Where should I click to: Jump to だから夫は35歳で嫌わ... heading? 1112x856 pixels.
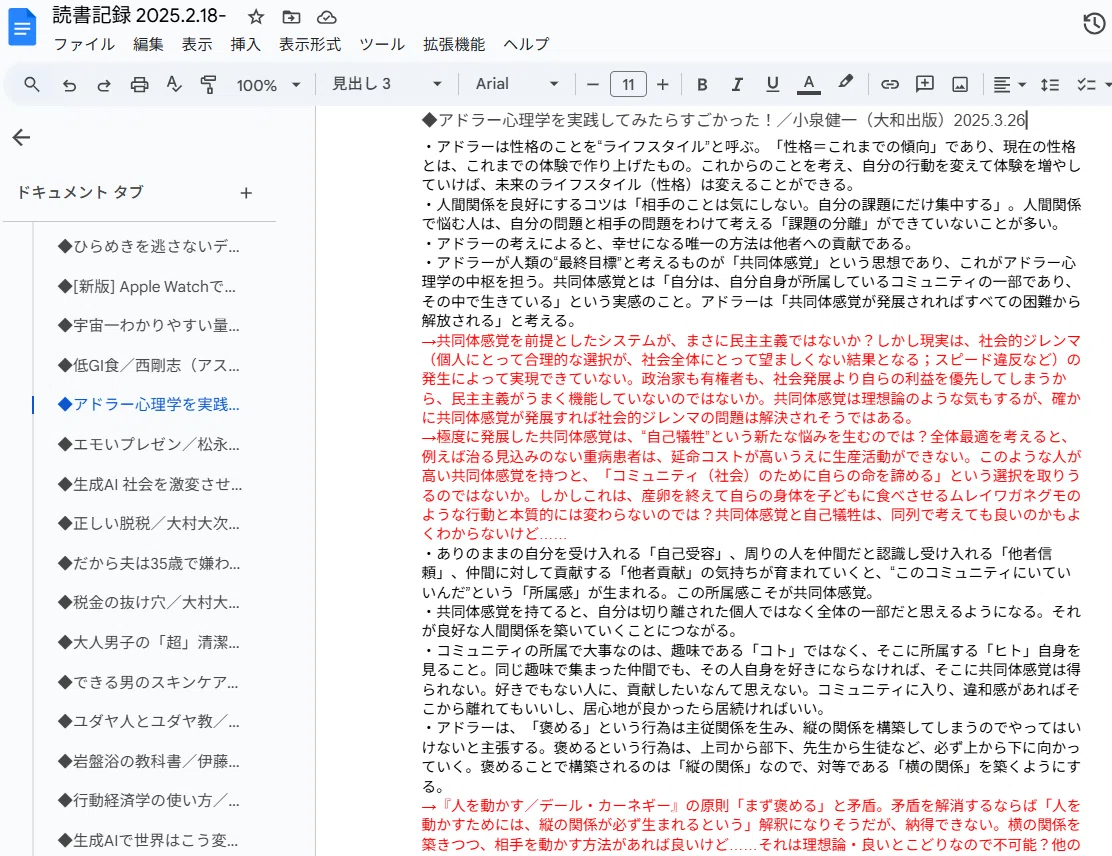[149, 563]
